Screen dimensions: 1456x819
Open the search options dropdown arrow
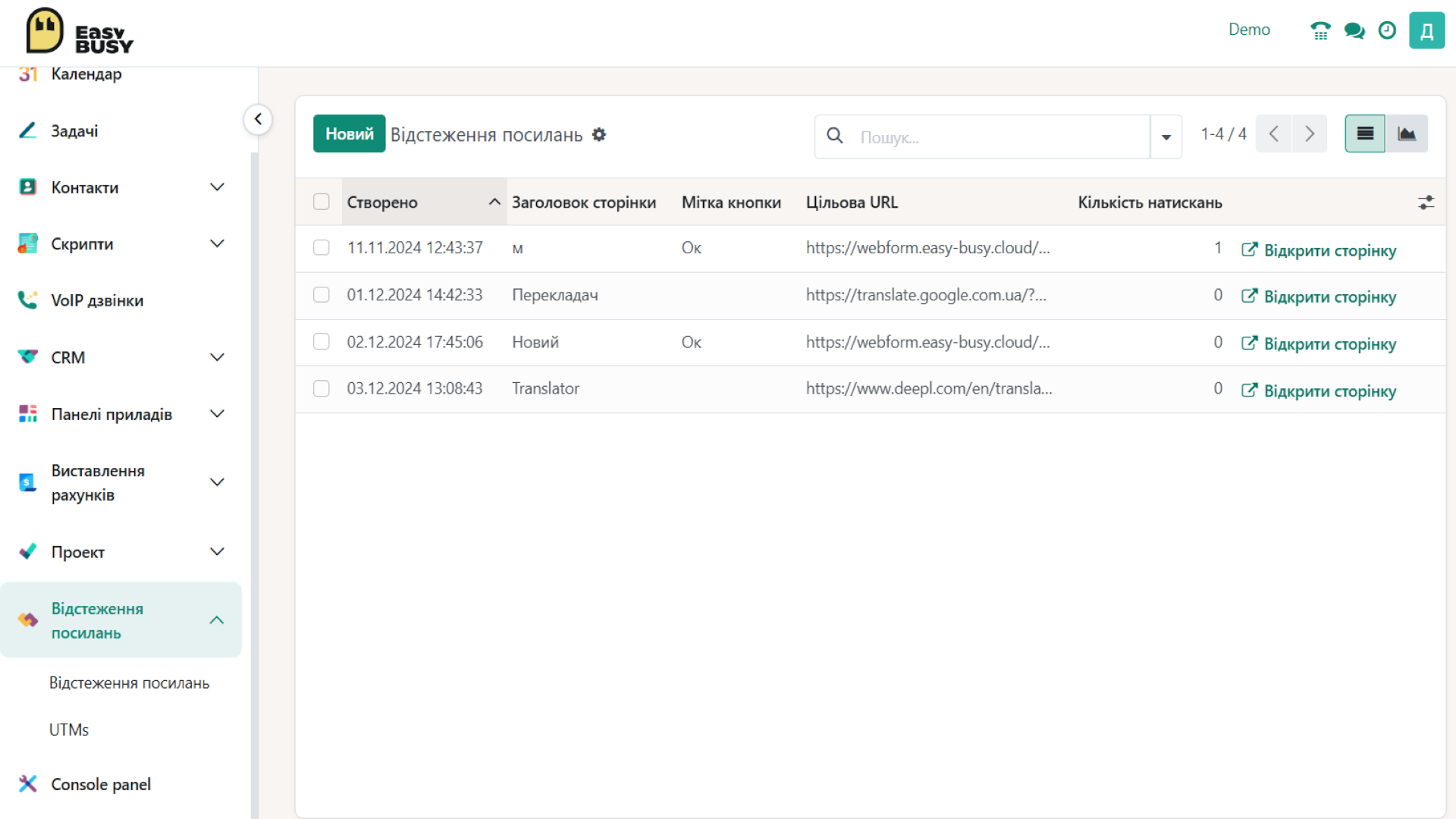[x=1166, y=136]
